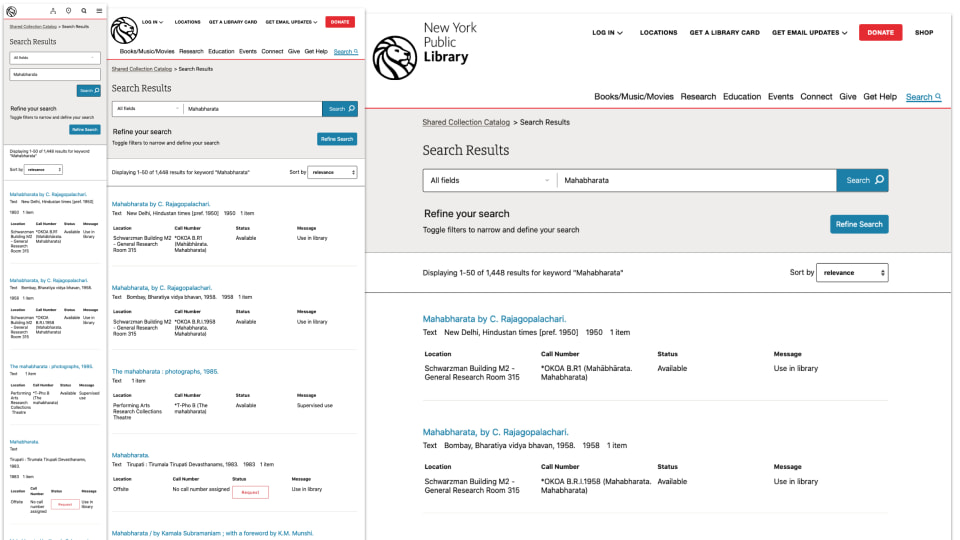Click the DONATE button in desktop view
This screenshot has width=960, height=540.
[880, 32]
